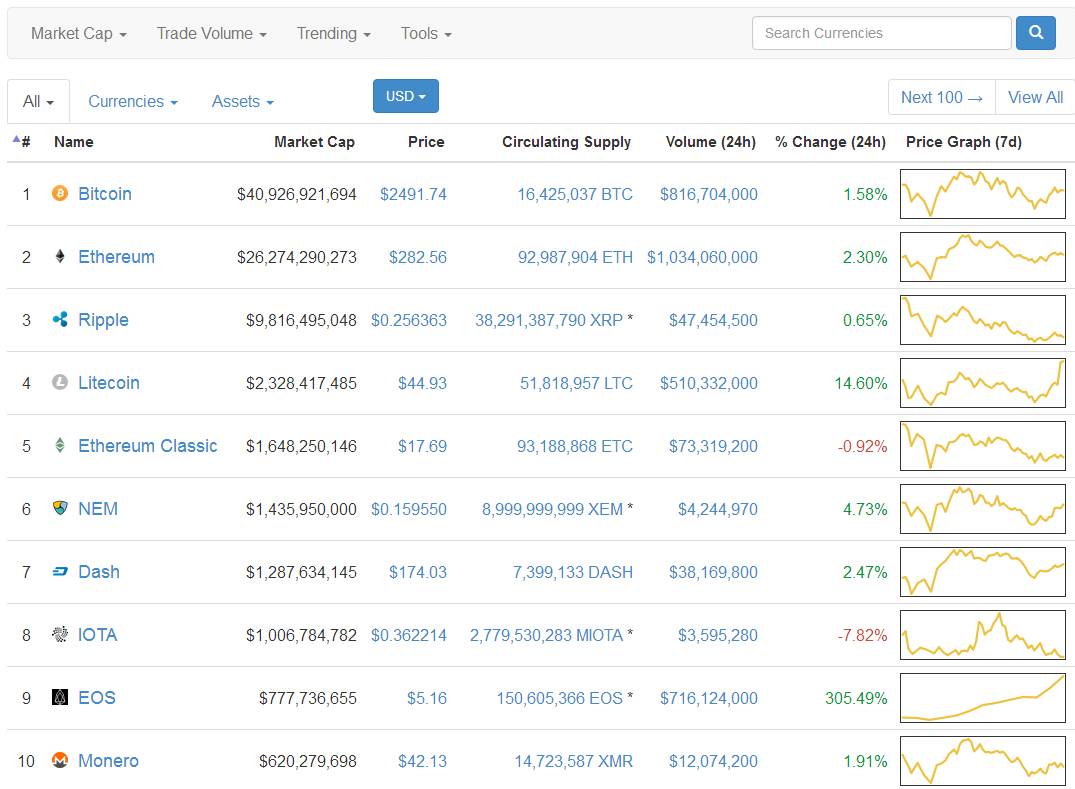Open EOS's 7-day price graph
1075x789 pixels.
(x=983, y=698)
